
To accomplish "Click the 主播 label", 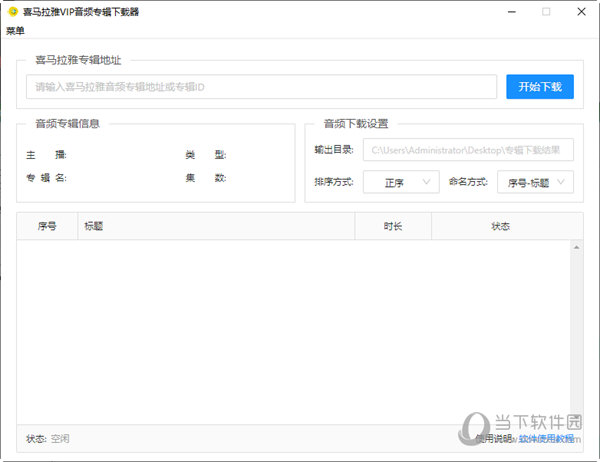I will coord(46,155).
